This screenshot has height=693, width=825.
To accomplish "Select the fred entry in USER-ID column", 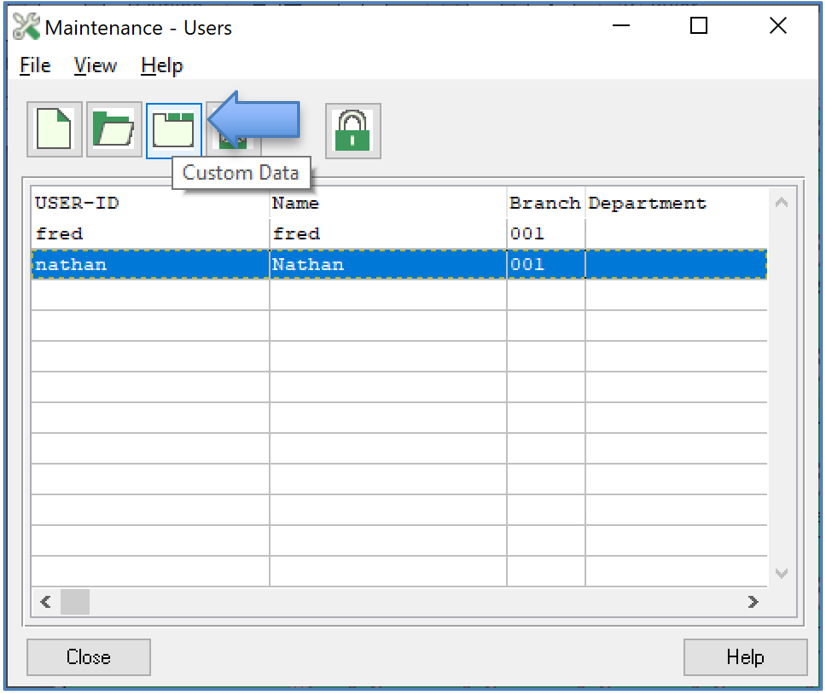I will click(60, 234).
